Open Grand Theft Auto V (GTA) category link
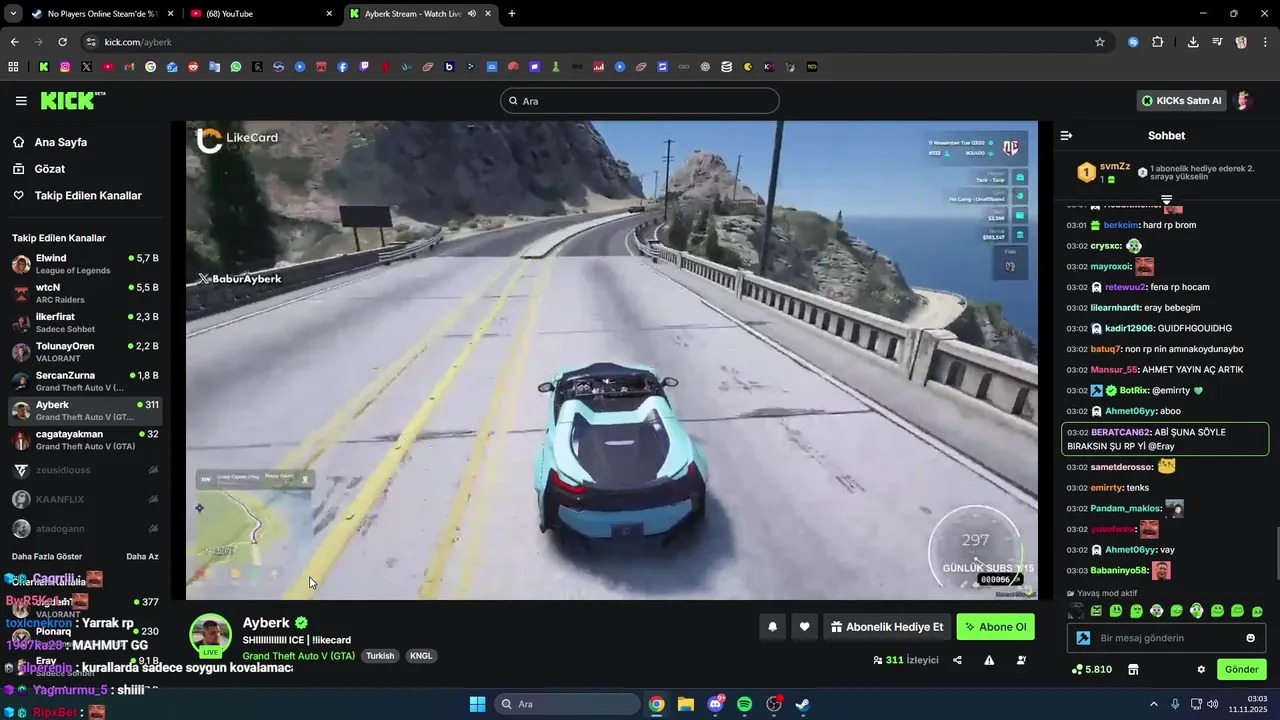 point(299,656)
